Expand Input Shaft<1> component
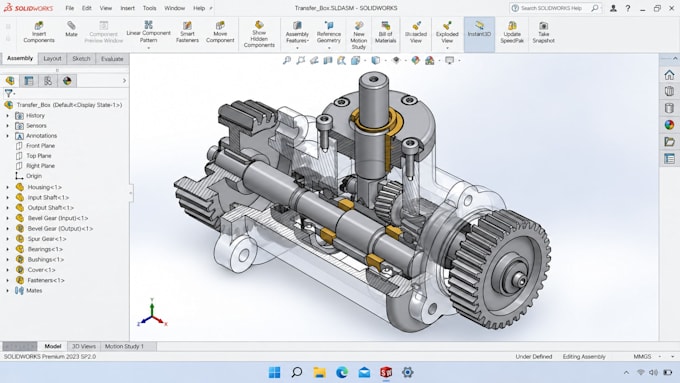 coord(7,197)
